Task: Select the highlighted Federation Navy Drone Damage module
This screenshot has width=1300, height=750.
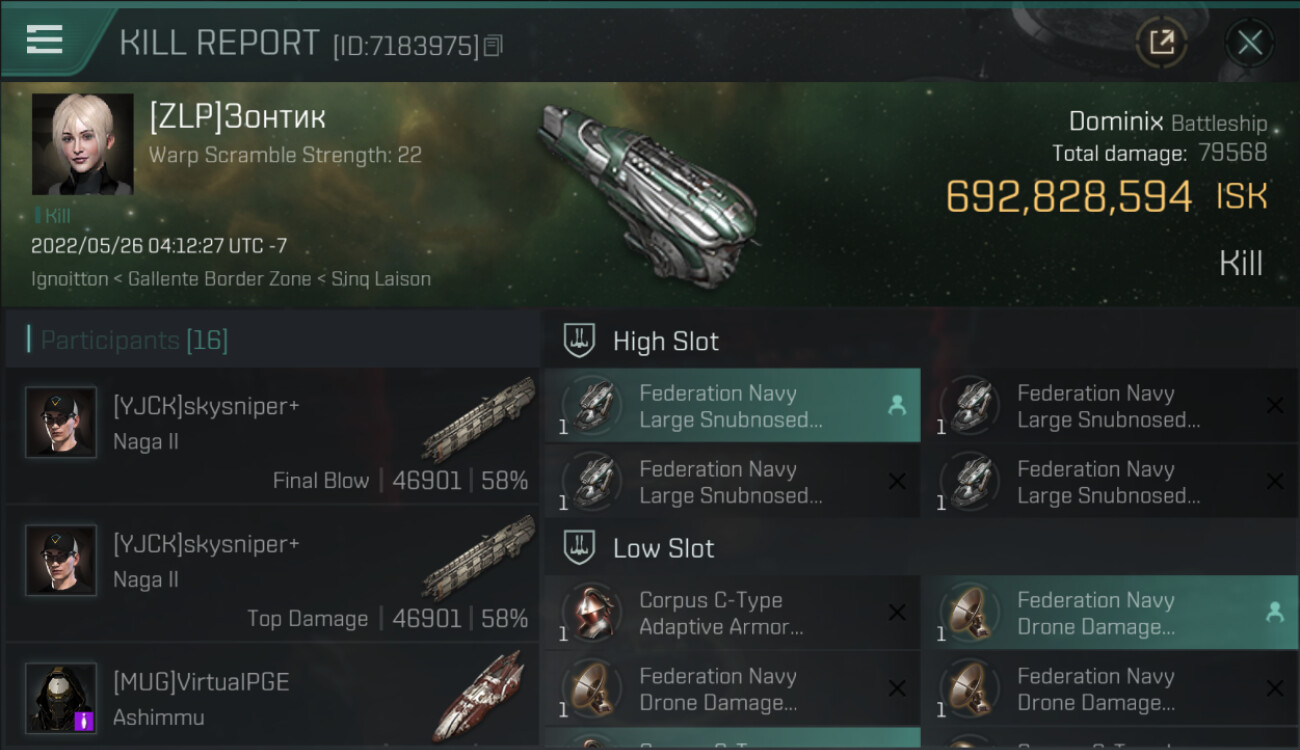Action: point(1108,613)
